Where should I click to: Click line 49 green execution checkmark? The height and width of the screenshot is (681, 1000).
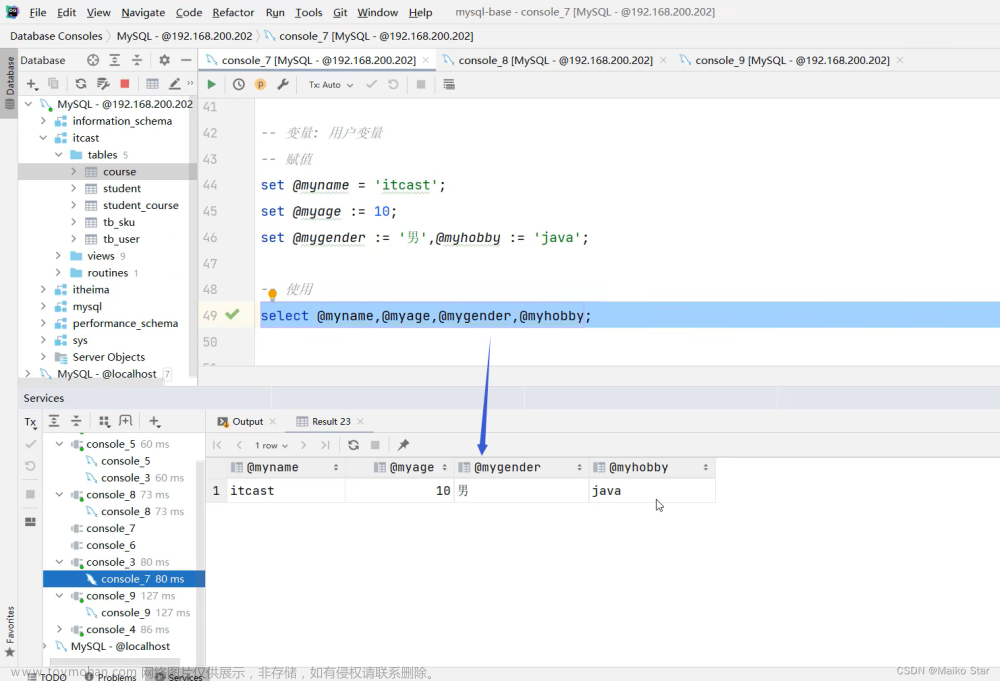[232, 314]
